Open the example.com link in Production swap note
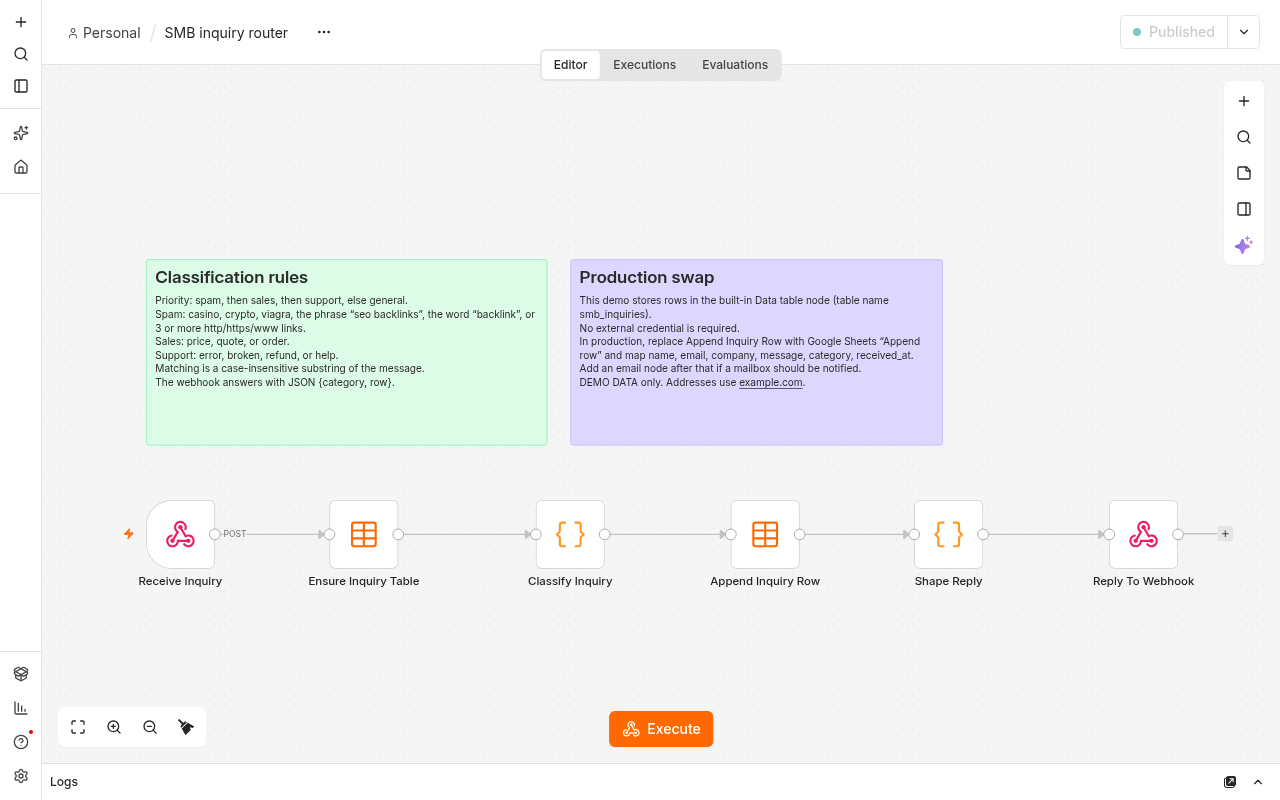The height and width of the screenshot is (800, 1280). pyautogui.click(x=771, y=382)
